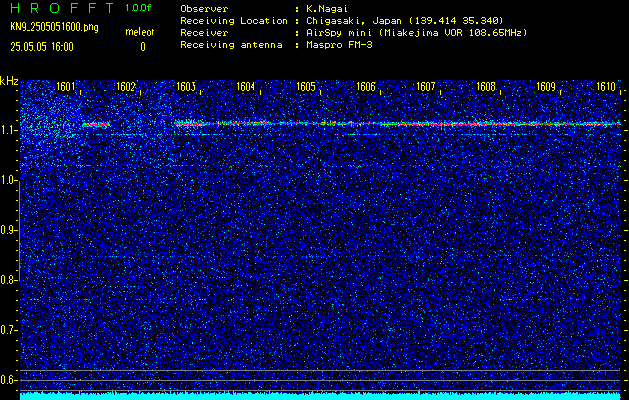Click the 1610 time marker

tap(606, 87)
